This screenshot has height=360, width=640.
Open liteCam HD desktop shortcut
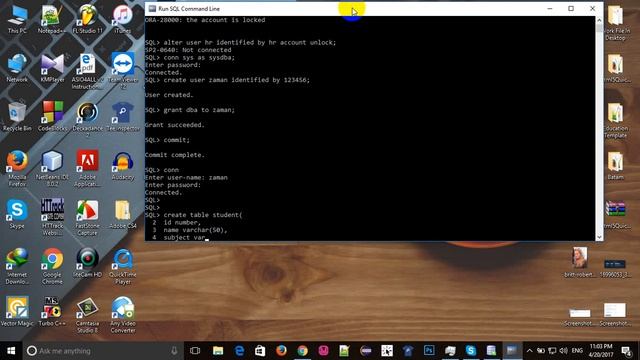pyautogui.click(x=87, y=263)
